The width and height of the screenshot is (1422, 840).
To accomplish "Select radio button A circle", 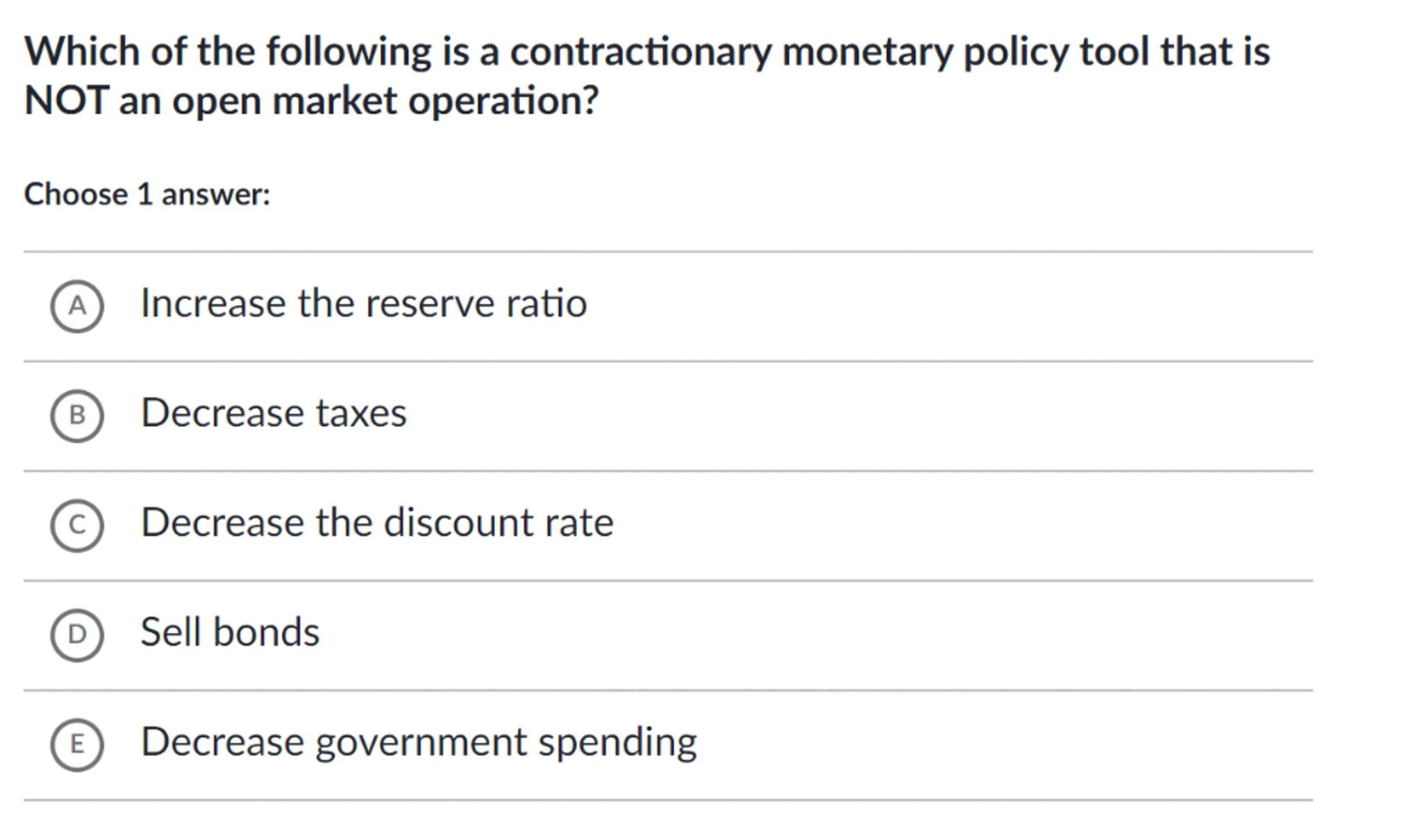I will coord(77,306).
